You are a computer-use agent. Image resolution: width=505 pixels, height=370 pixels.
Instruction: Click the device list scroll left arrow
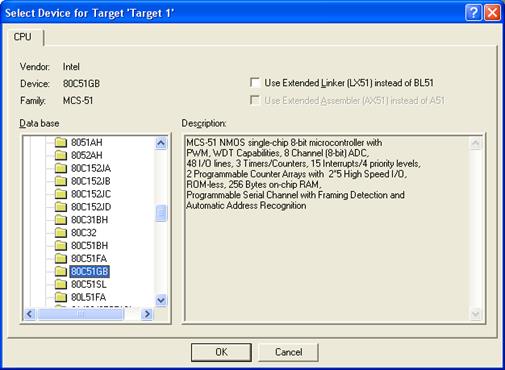(29, 314)
